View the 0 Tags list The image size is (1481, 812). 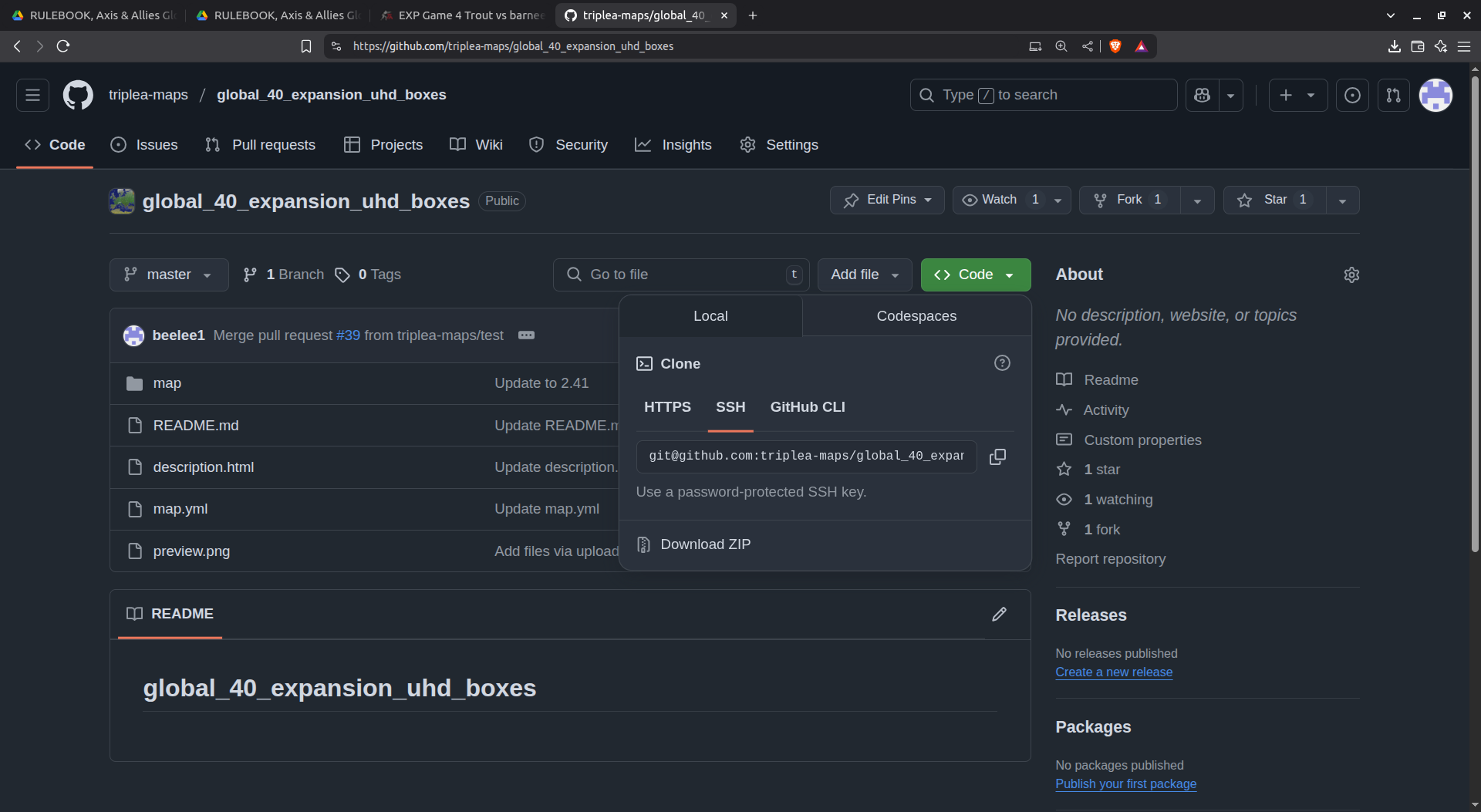(368, 275)
